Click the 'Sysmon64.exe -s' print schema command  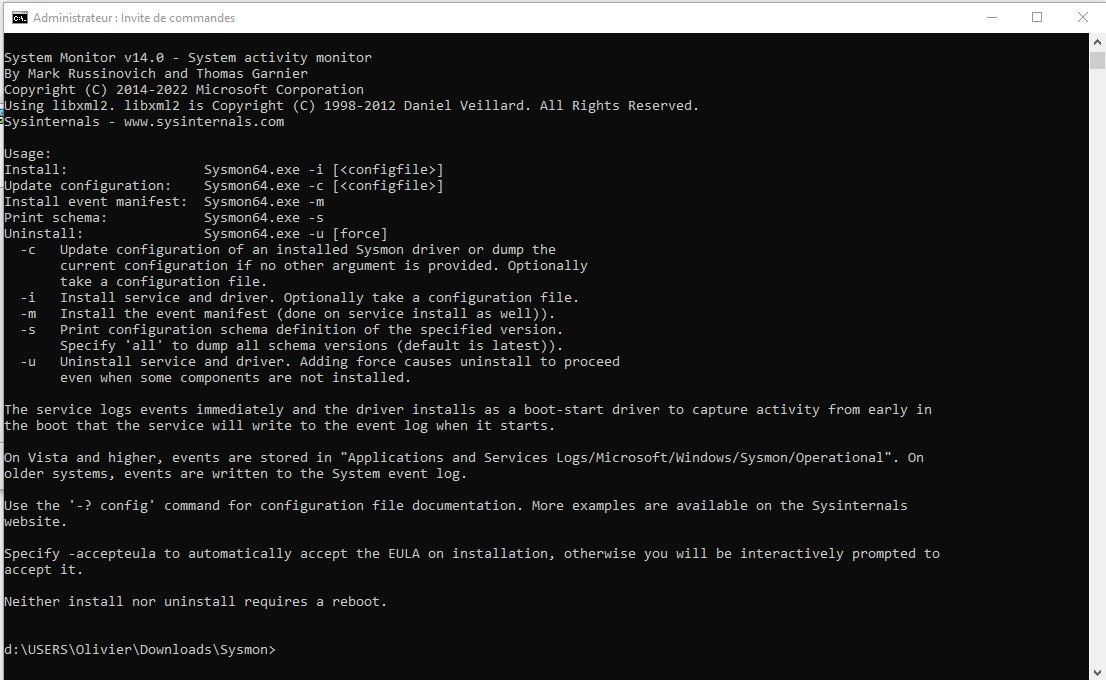pos(263,218)
